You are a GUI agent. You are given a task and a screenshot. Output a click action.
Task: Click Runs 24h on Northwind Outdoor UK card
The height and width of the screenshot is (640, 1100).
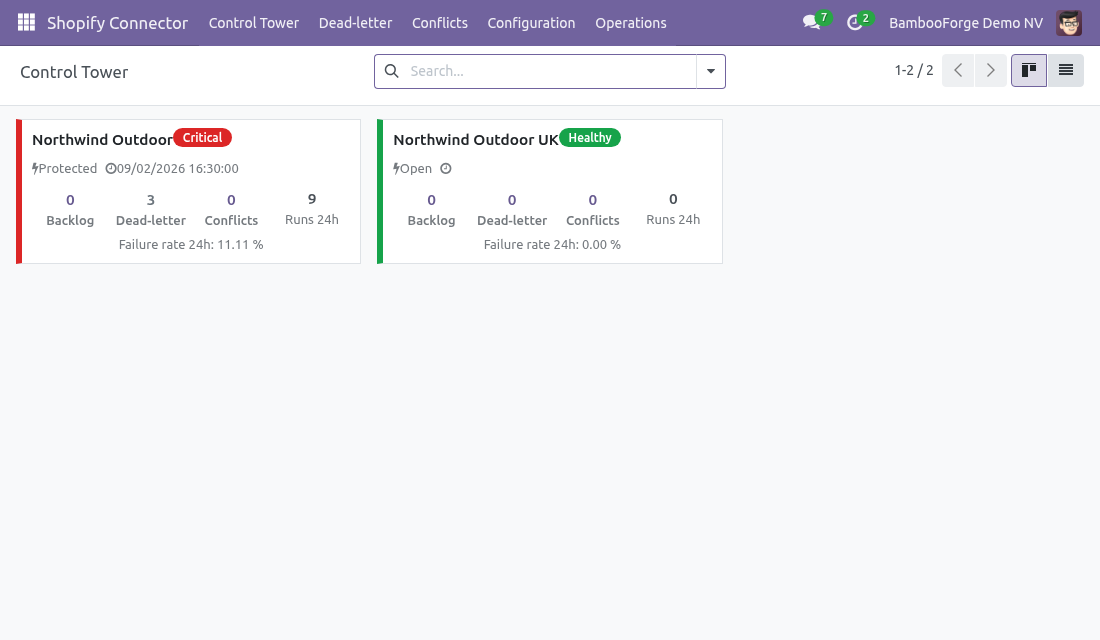[673, 209]
